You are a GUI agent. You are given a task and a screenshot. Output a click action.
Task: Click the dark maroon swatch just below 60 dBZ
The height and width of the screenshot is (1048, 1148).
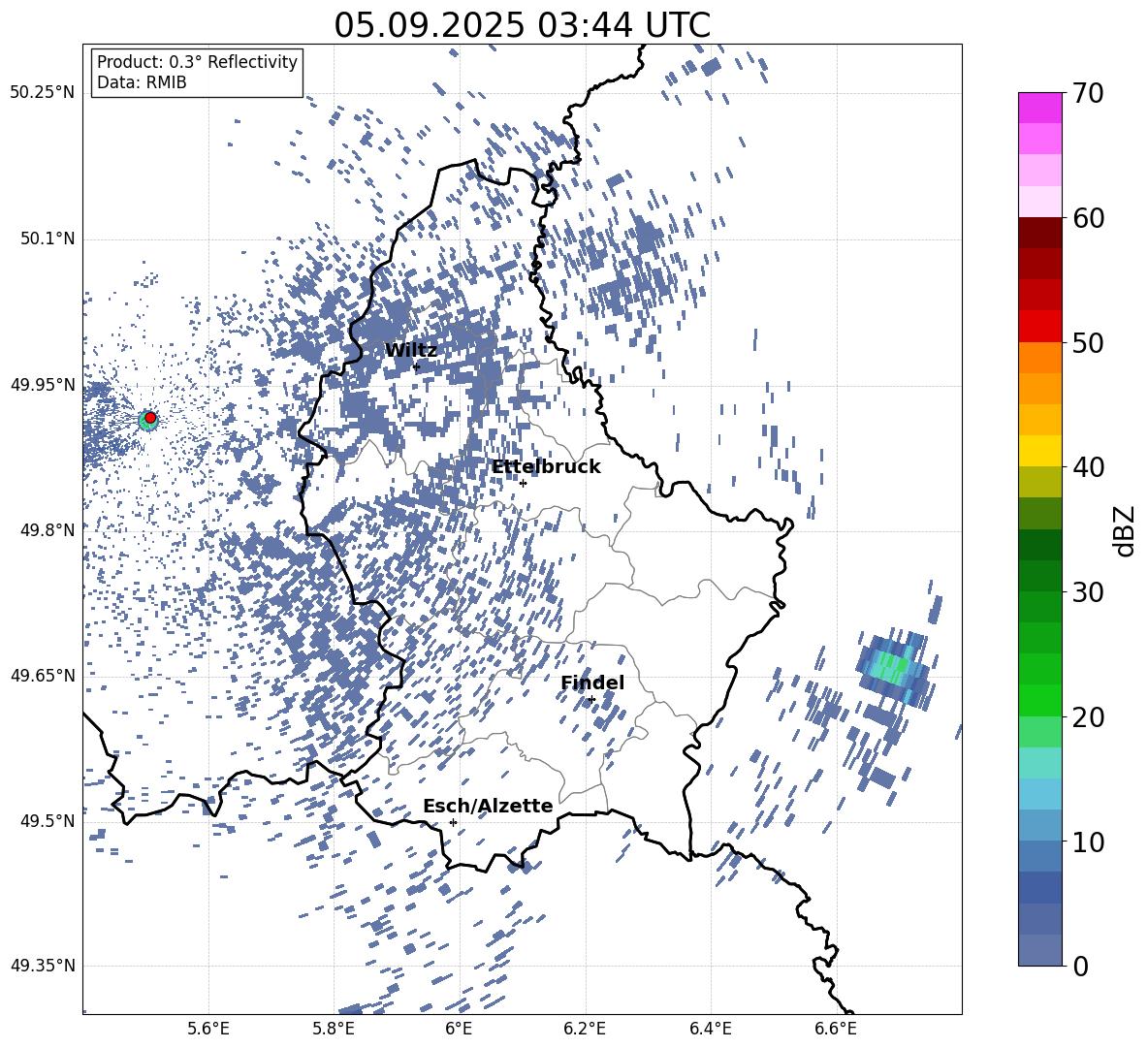click(x=1039, y=233)
